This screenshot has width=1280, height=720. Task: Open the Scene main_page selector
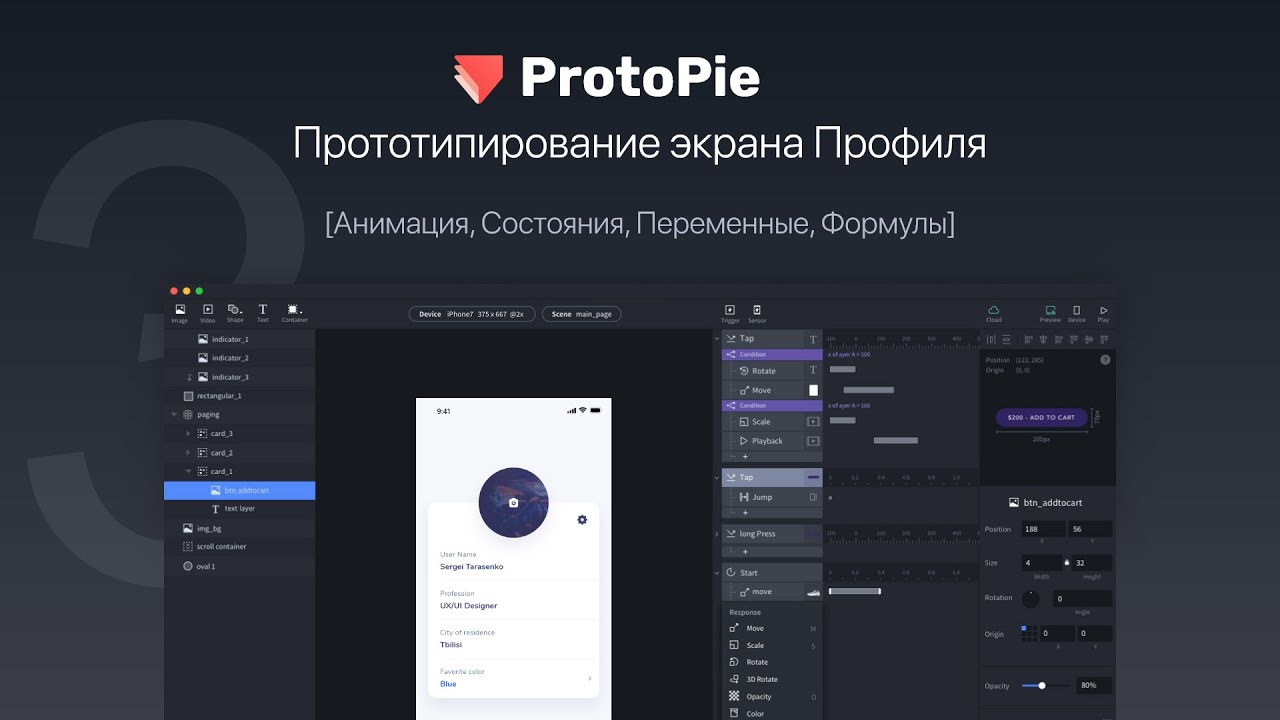(582, 314)
